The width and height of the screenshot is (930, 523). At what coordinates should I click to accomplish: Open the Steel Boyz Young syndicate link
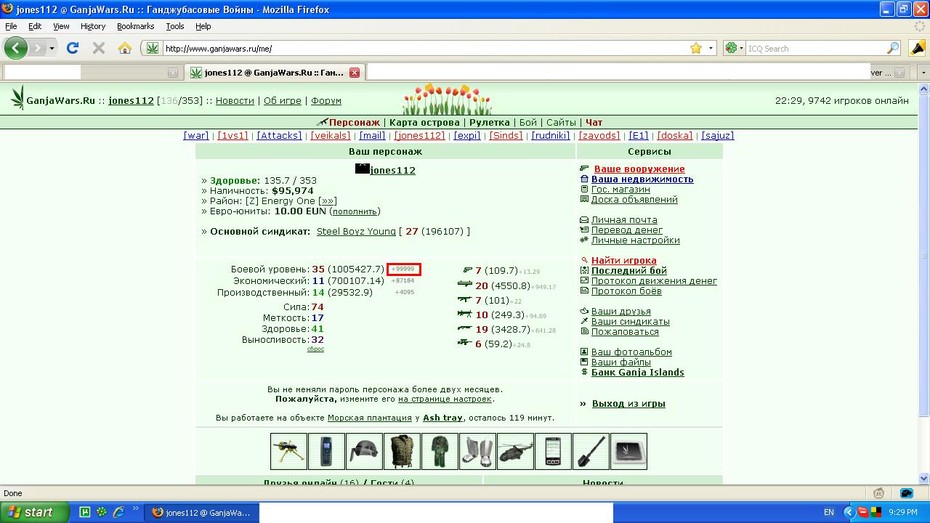coord(356,231)
